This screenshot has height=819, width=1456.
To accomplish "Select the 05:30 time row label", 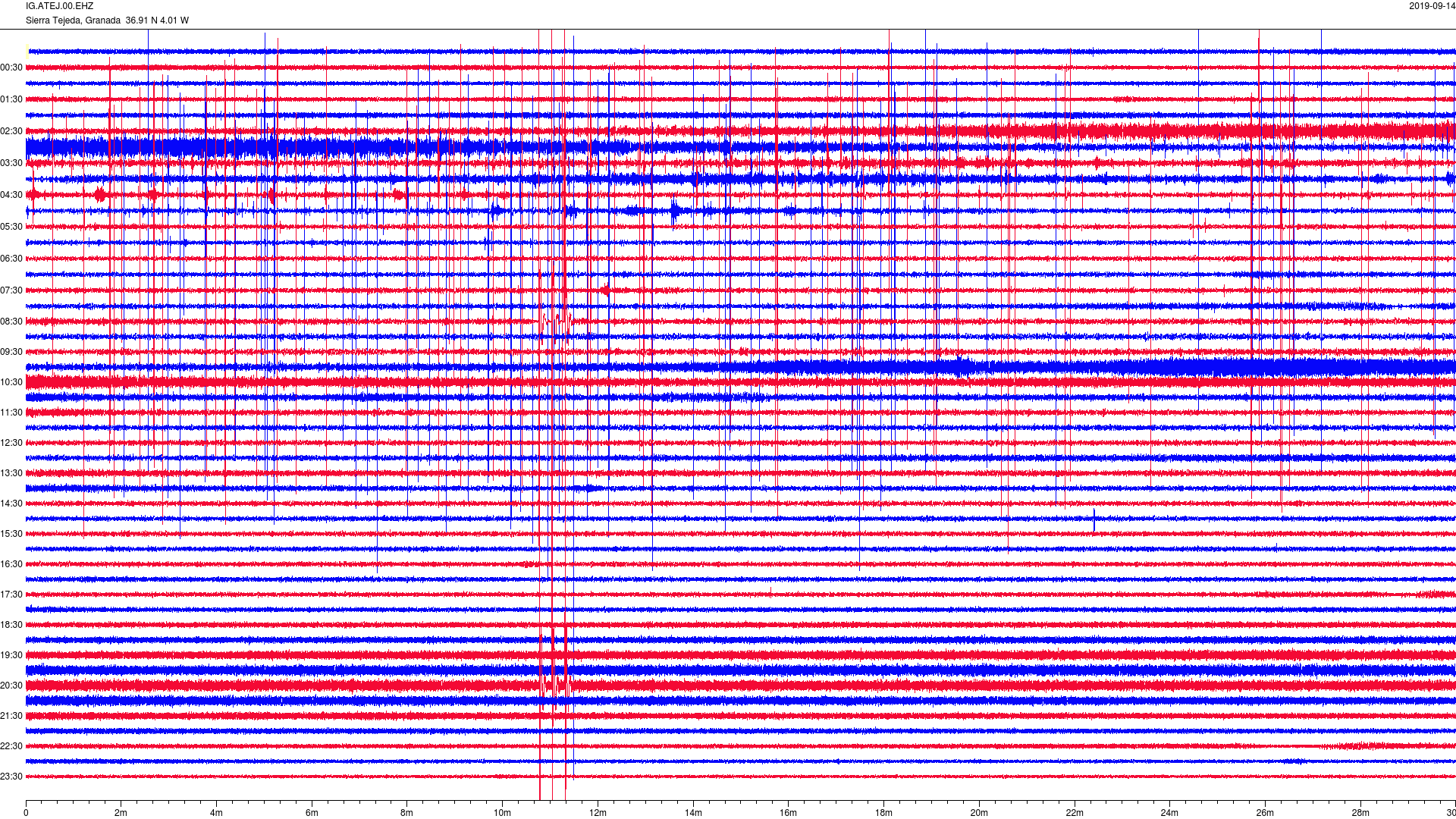I will coord(11,227).
